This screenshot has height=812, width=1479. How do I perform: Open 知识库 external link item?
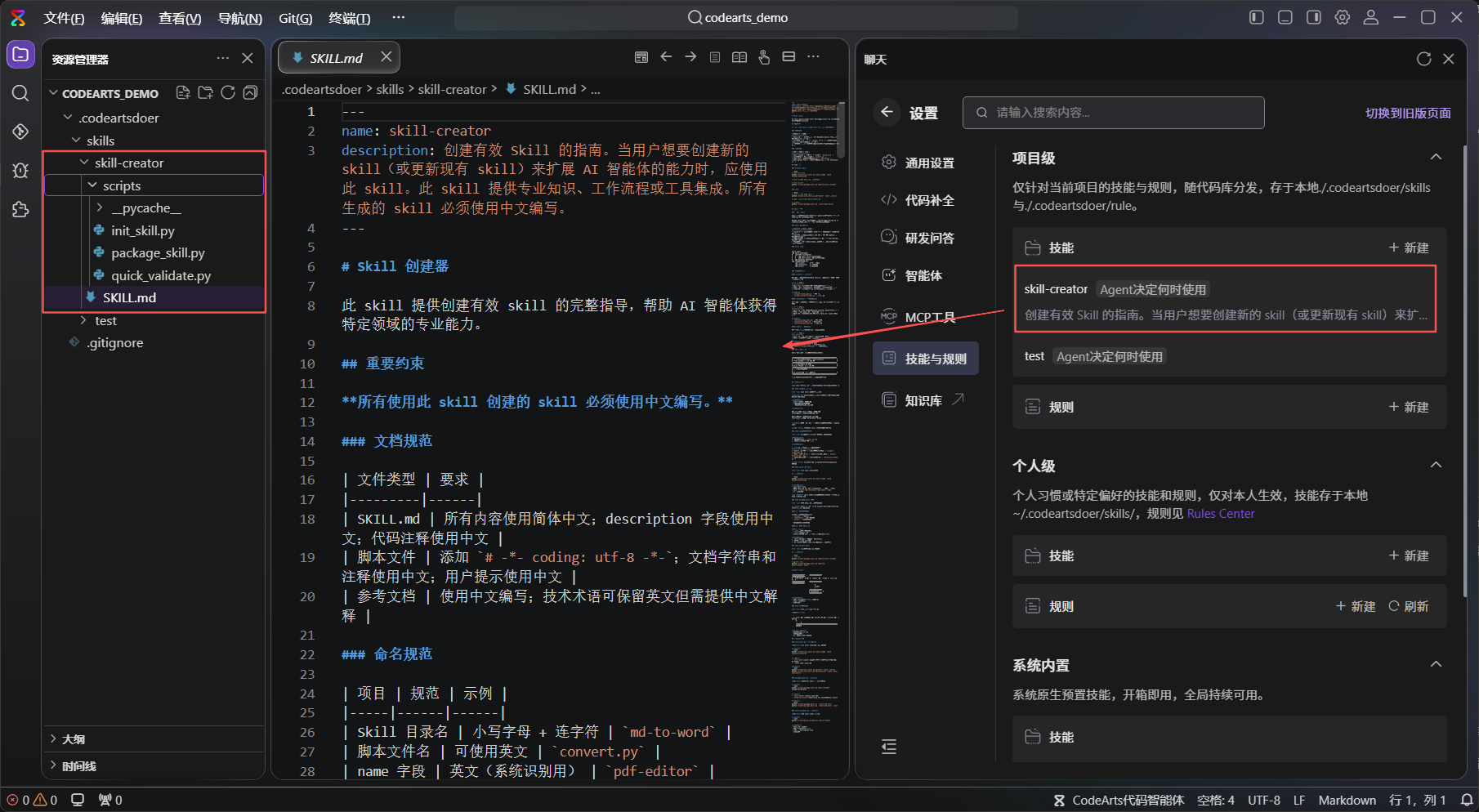pyautogui.click(x=925, y=400)
